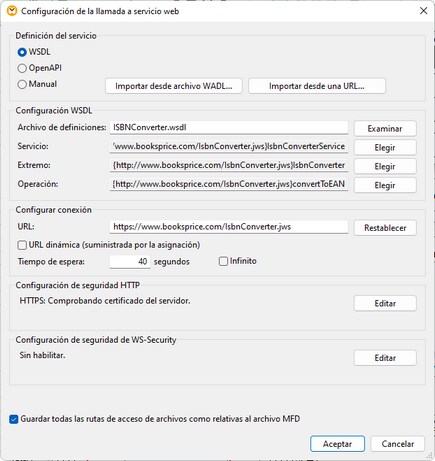Click the Tiempo de espera seconds field
Screen dimensions: 435x461
pos(130,261)
